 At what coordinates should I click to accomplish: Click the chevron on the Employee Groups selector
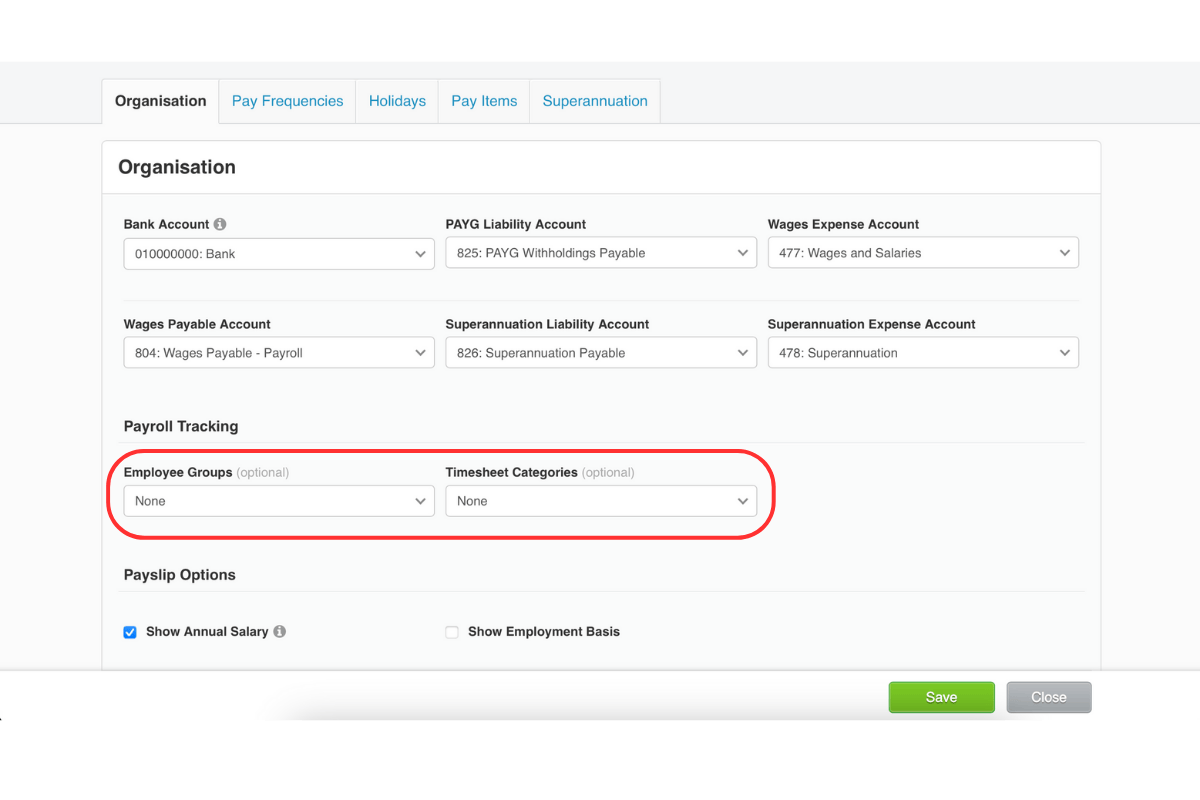(x=420, y=500)
